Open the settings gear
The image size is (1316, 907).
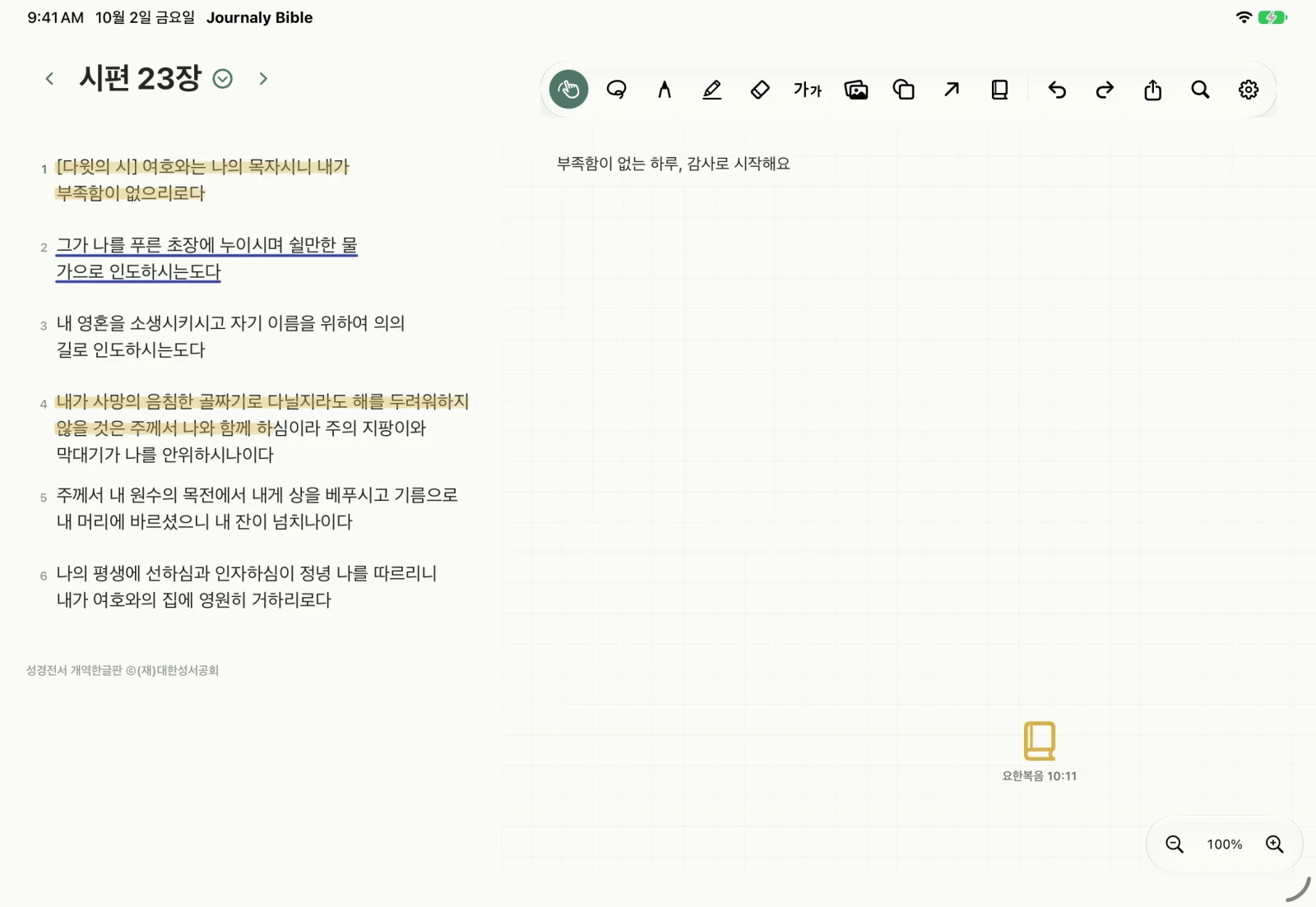1249,90
